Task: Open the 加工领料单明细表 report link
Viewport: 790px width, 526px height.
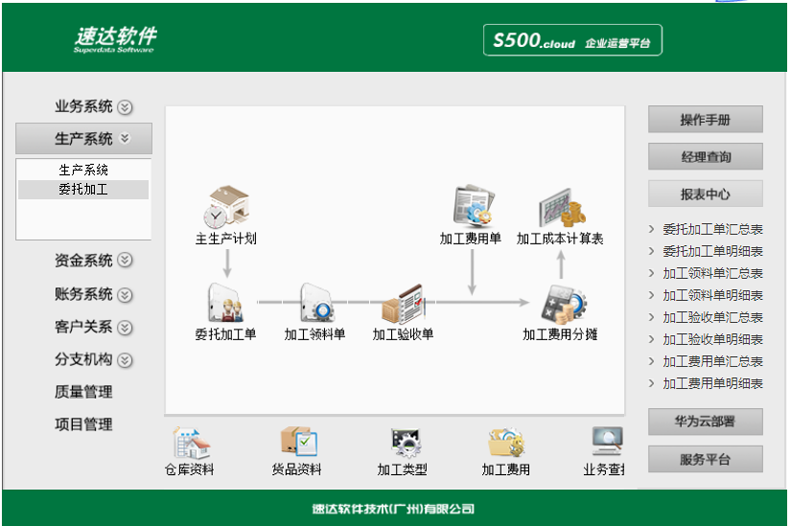Action: (712, 296)
